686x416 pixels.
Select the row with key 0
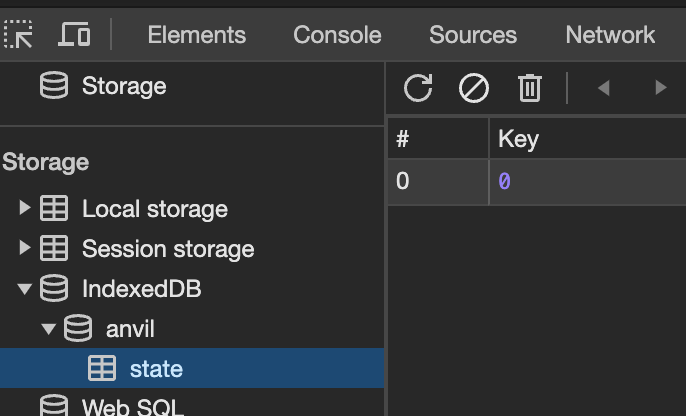pyautogui.click(x=537, y=182)
